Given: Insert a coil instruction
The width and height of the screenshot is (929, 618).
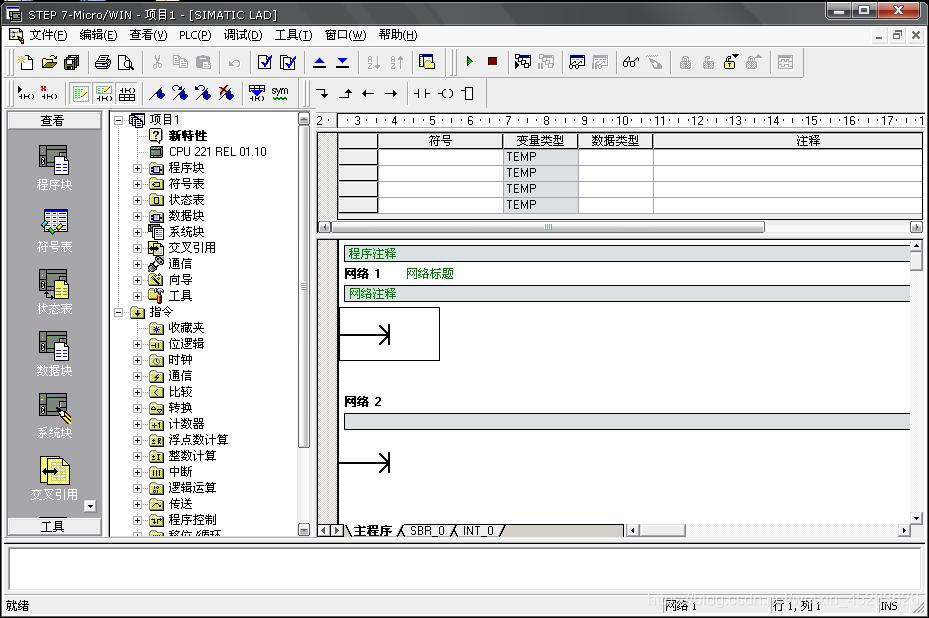Looking at the screenshot, I should [446, 93].
